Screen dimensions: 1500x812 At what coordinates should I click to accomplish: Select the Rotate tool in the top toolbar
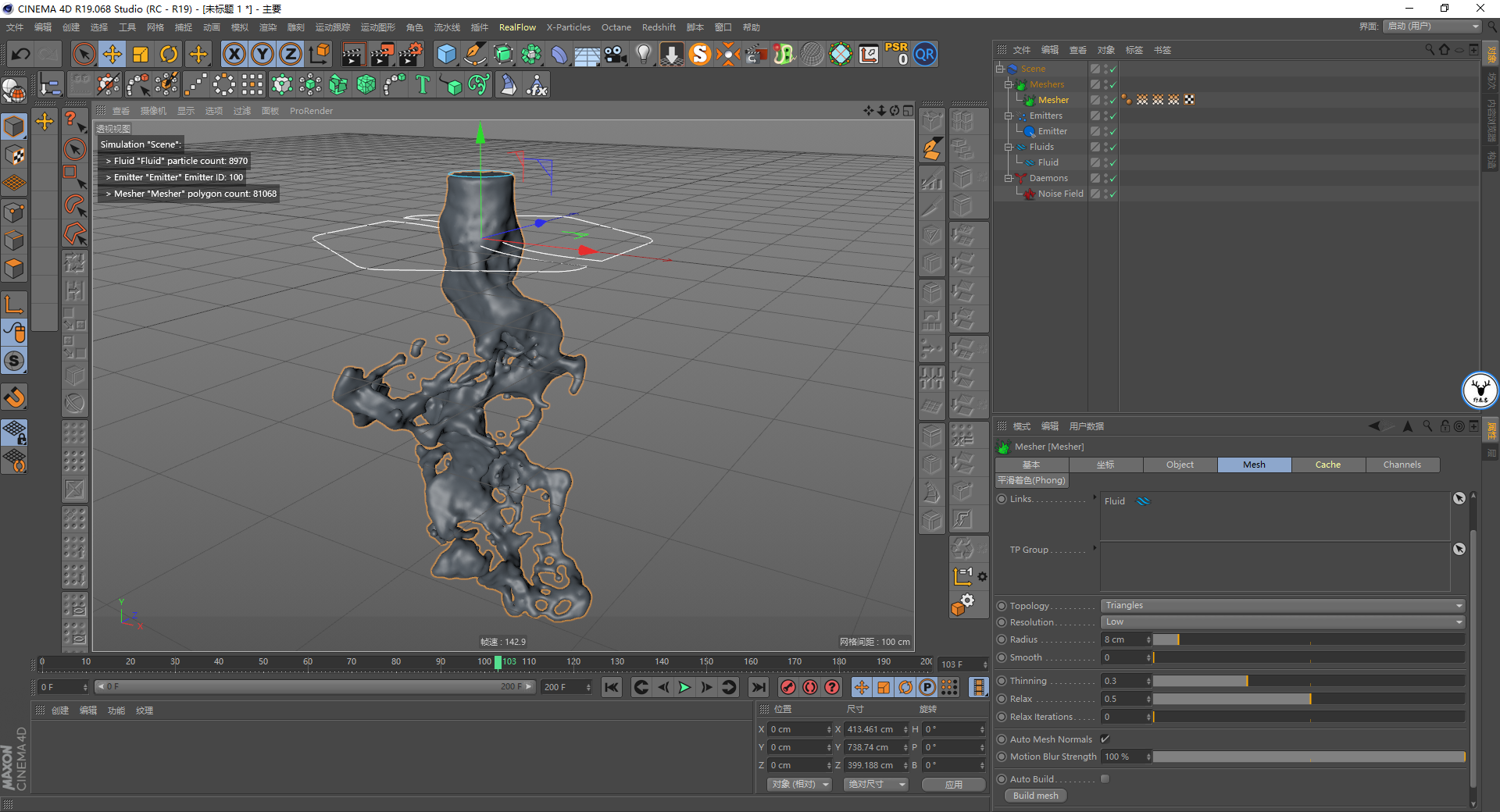point(169,54)
